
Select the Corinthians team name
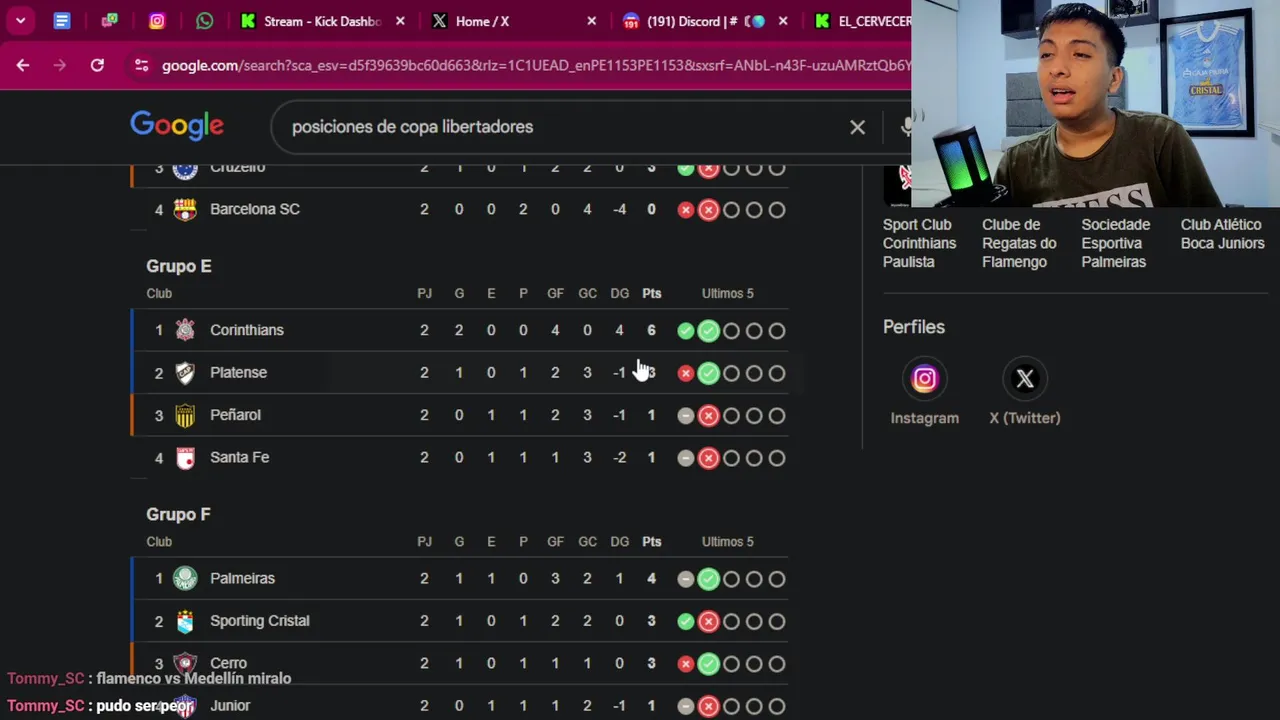tap(247, 330)
